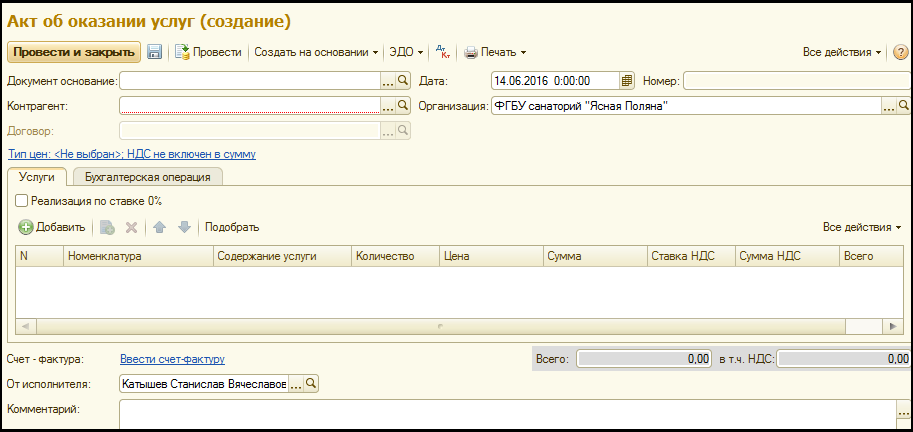
Task: Click the Дт/Кт postings icon
Action: [x=443, y=52]
